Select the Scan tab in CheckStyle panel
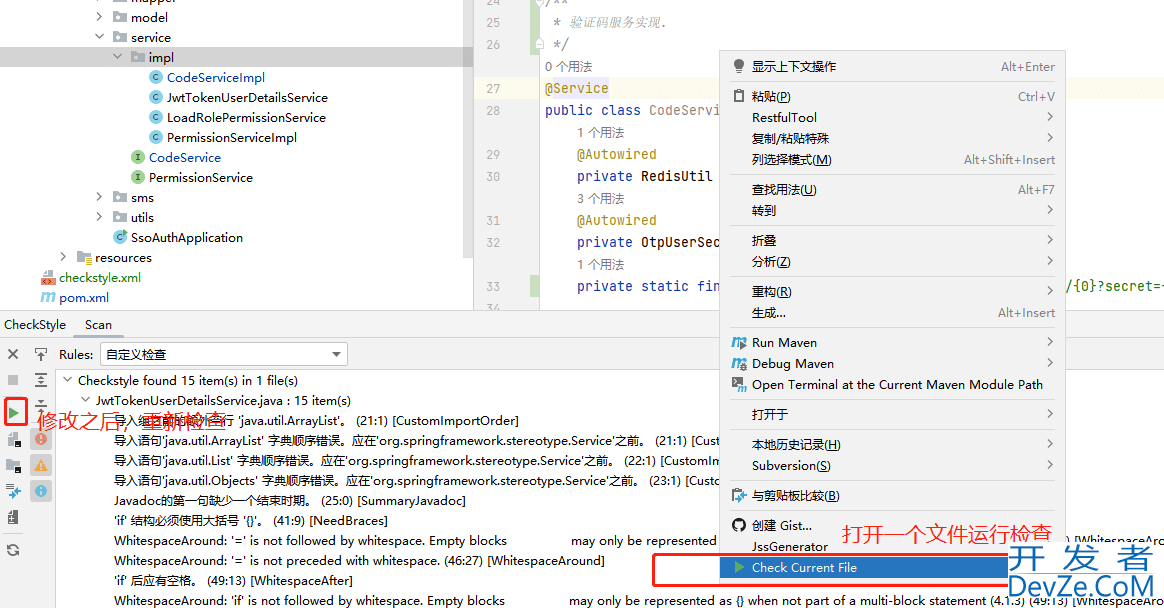 [98, 324]
